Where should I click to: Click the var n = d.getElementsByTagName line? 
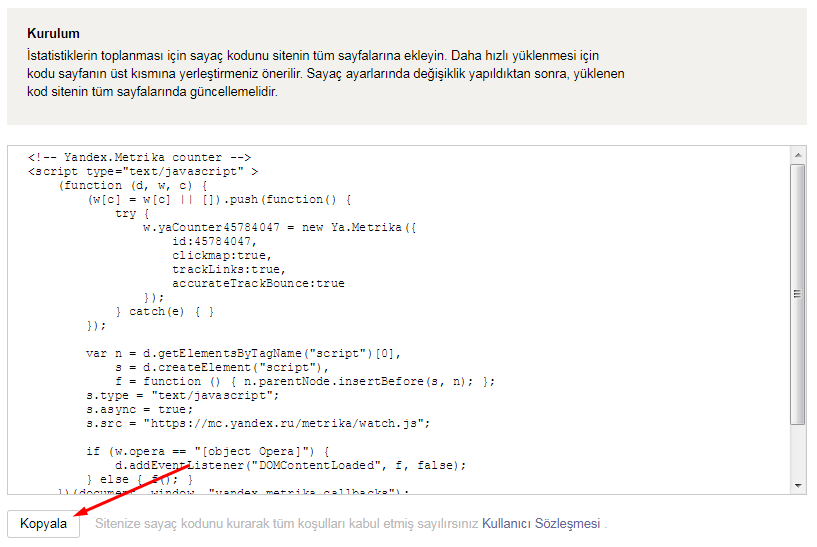pyautogui.click(x=243, y=354)
